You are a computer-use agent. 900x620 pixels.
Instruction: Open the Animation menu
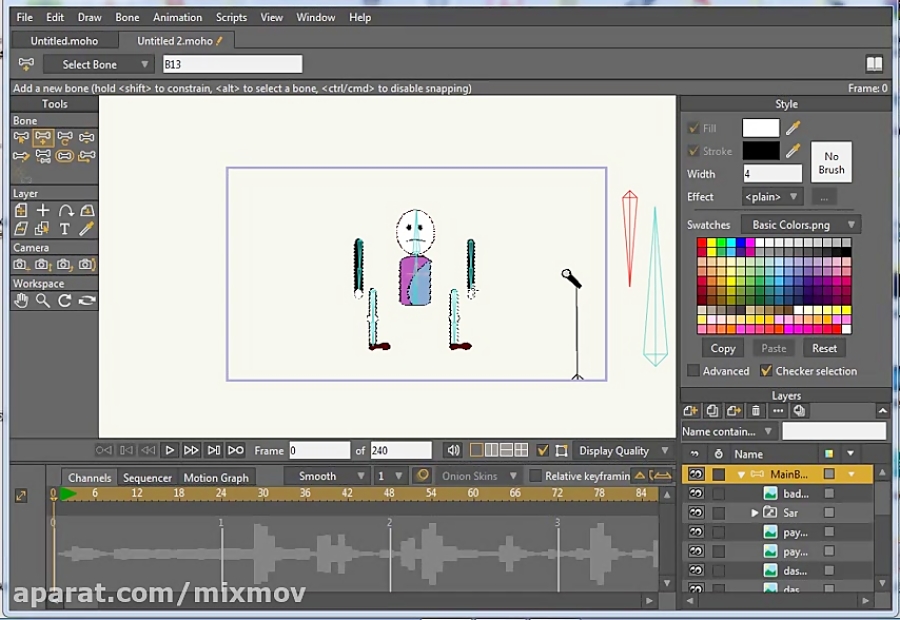click(177, 17)
